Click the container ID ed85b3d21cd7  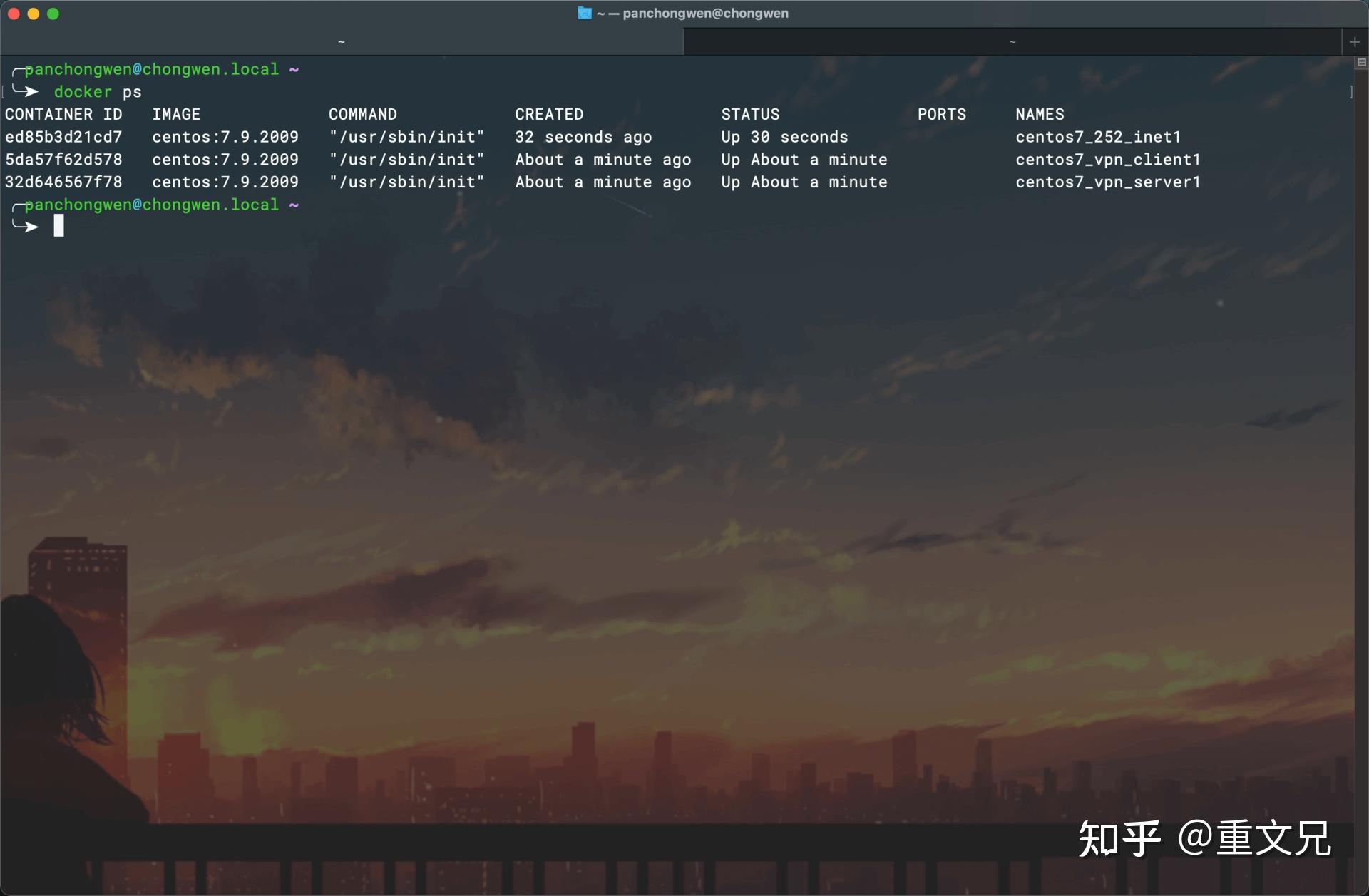(x=63, y=137)
